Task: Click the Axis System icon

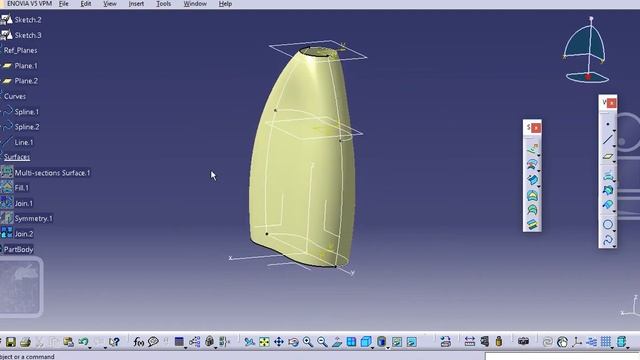Action: click(x=577, y=342)
